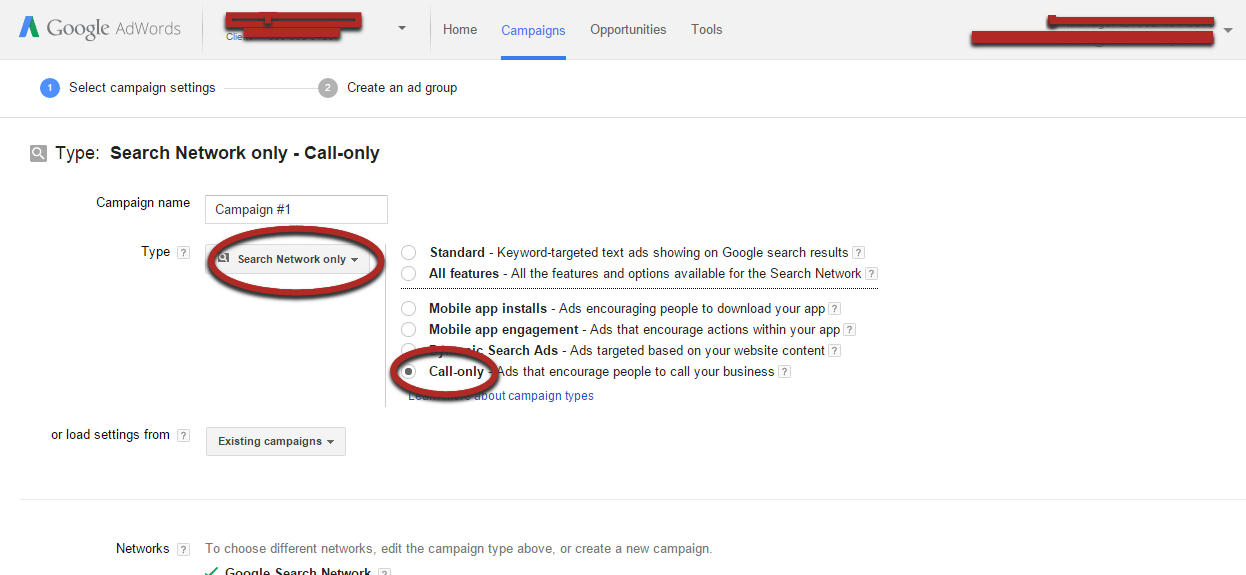
Task: Open the Opportunities tab
Action: 628,30
